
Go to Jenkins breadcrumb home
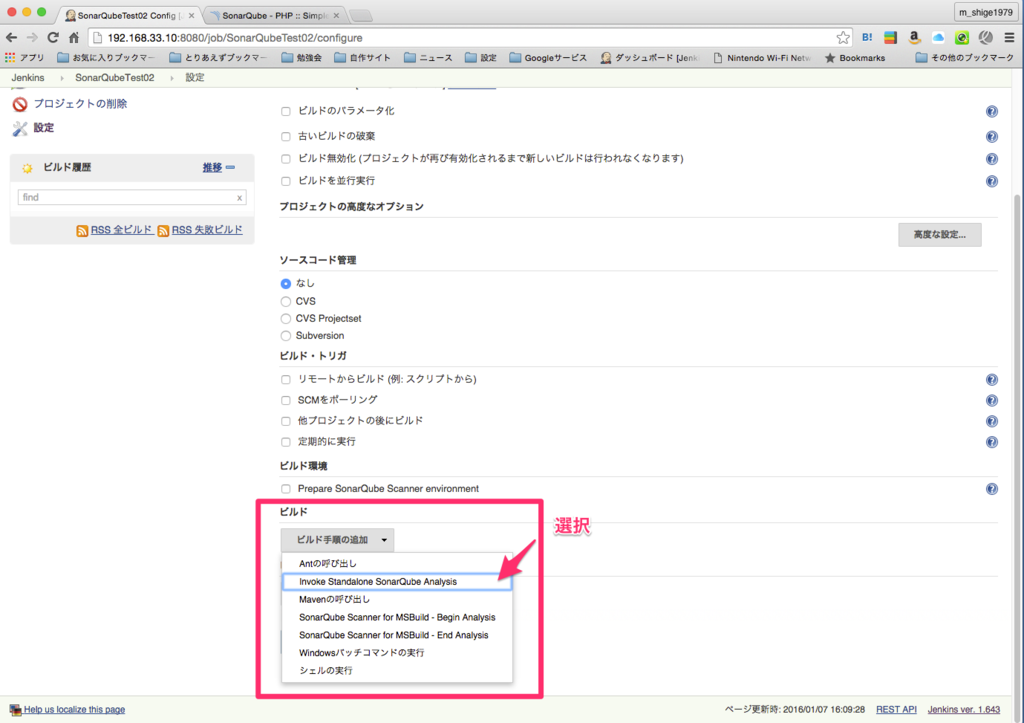(28, 78)
